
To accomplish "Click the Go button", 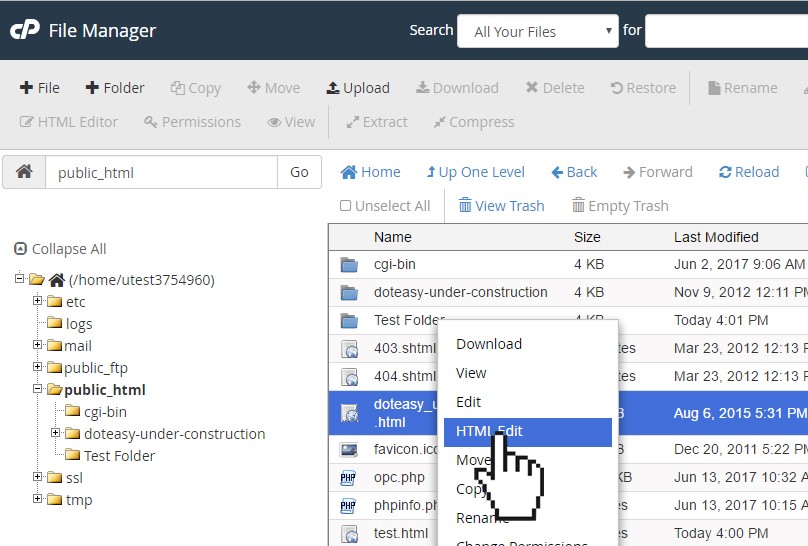I will click(299, 172).
